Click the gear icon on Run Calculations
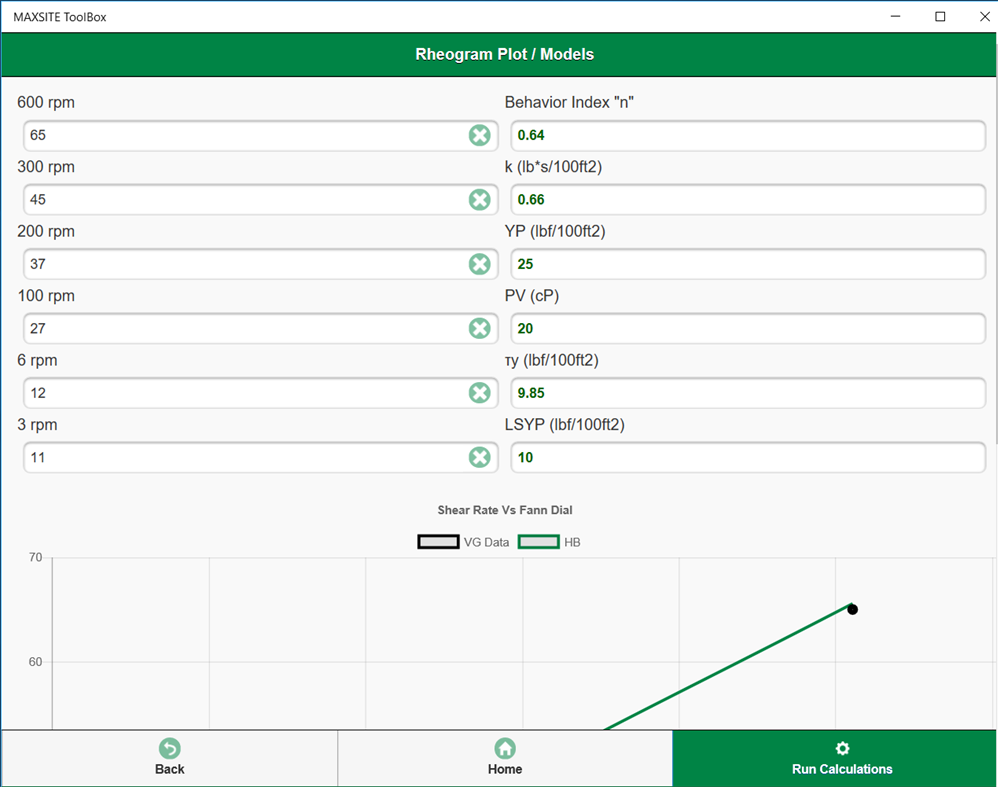 pyautogui.click(x=842, y=746)
